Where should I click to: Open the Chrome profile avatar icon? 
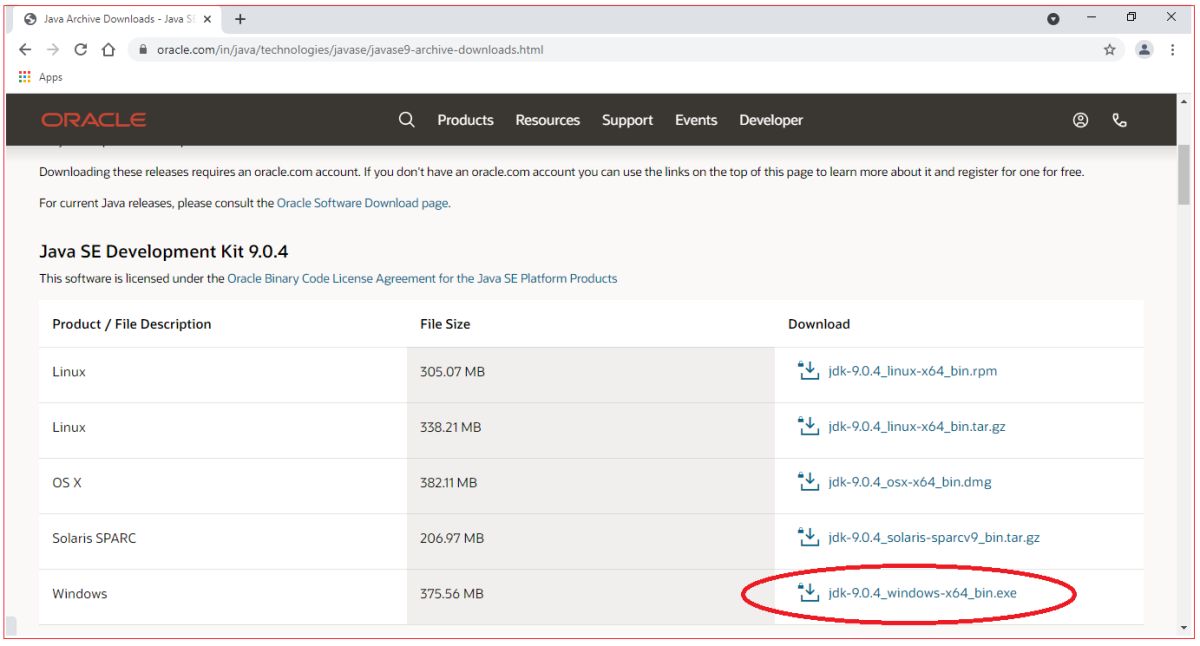click(1144, 49)
